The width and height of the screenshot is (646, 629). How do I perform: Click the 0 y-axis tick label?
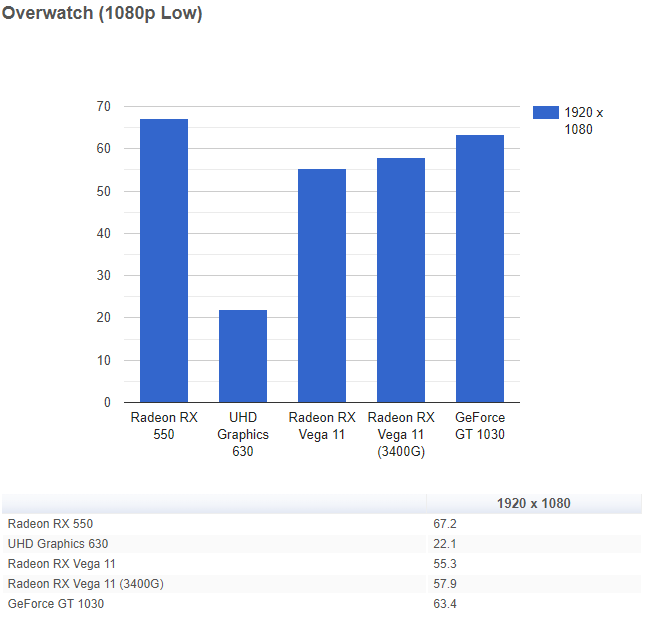pos(108,402)
